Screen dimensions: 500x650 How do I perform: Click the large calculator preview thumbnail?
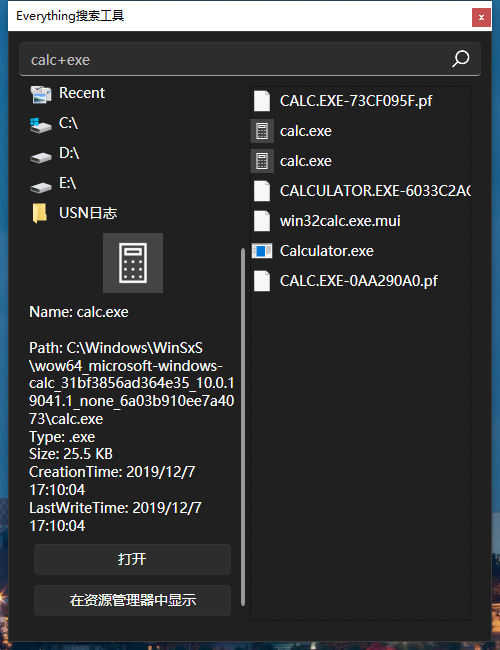tap(133, 263)
